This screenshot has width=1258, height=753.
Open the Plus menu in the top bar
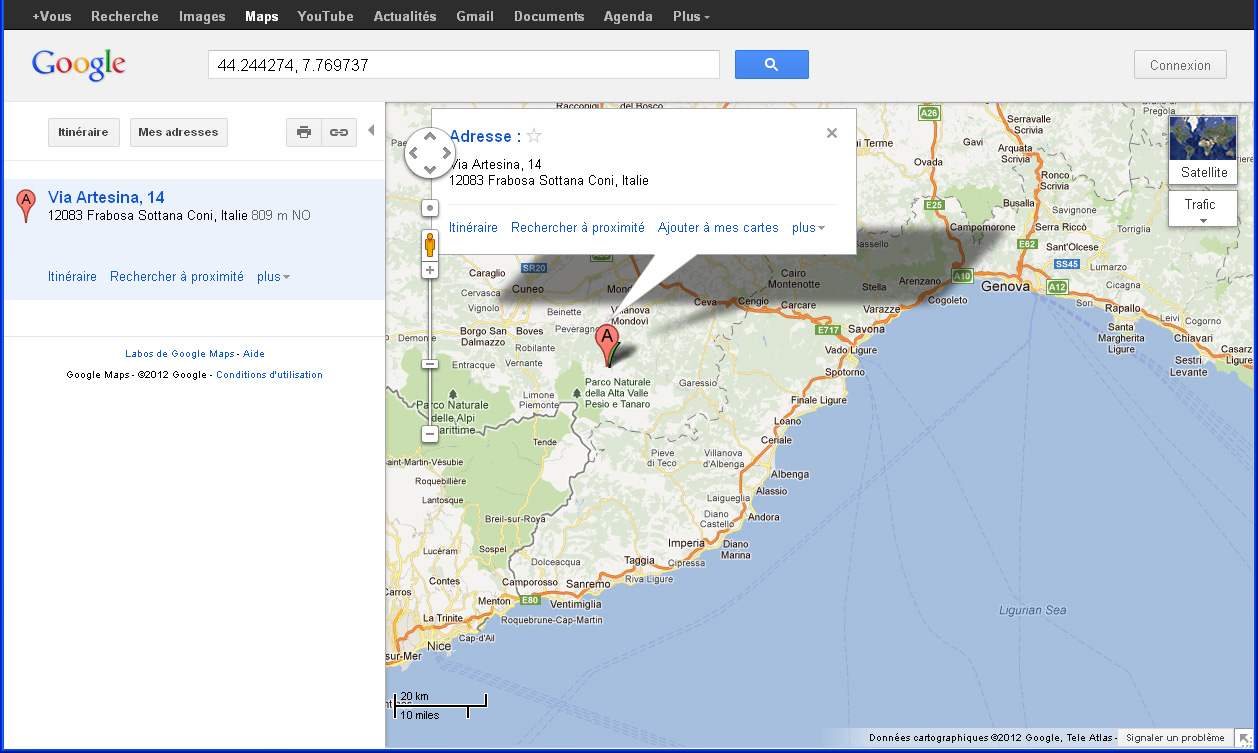point(692,16)
